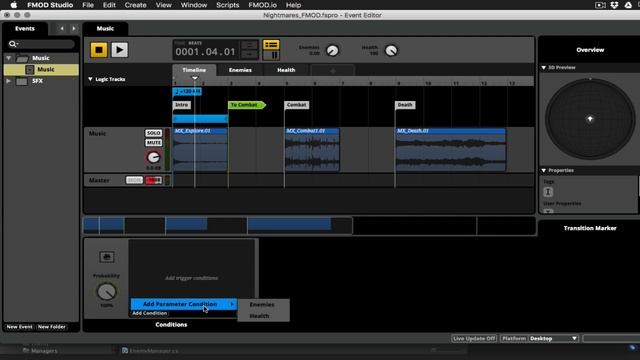Open the Apple menu
Screen dimensions: 640x360
tap(13, 5)
